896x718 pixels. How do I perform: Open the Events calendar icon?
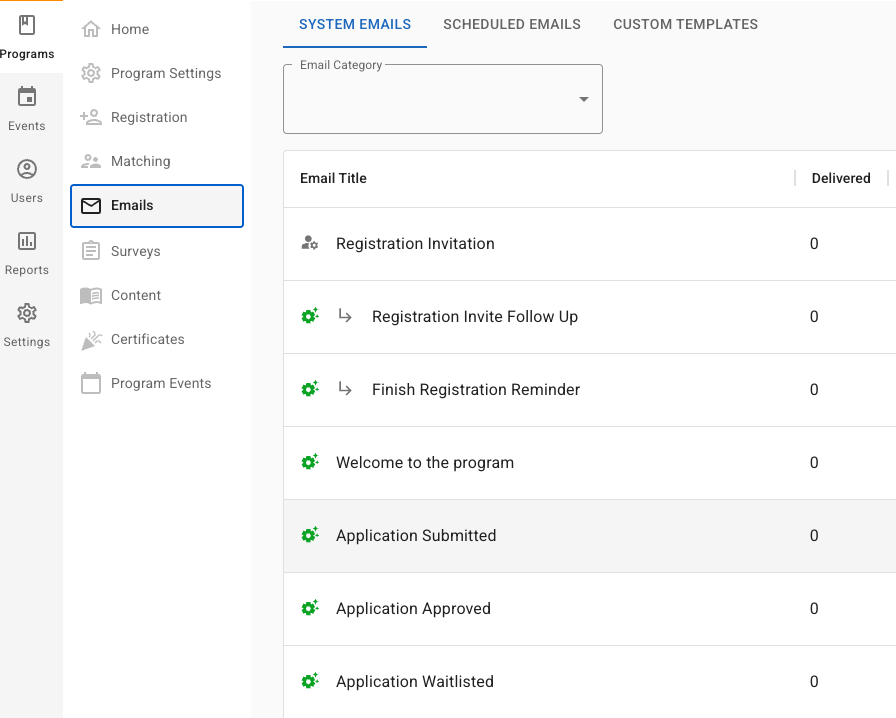(x=27, y=97)
